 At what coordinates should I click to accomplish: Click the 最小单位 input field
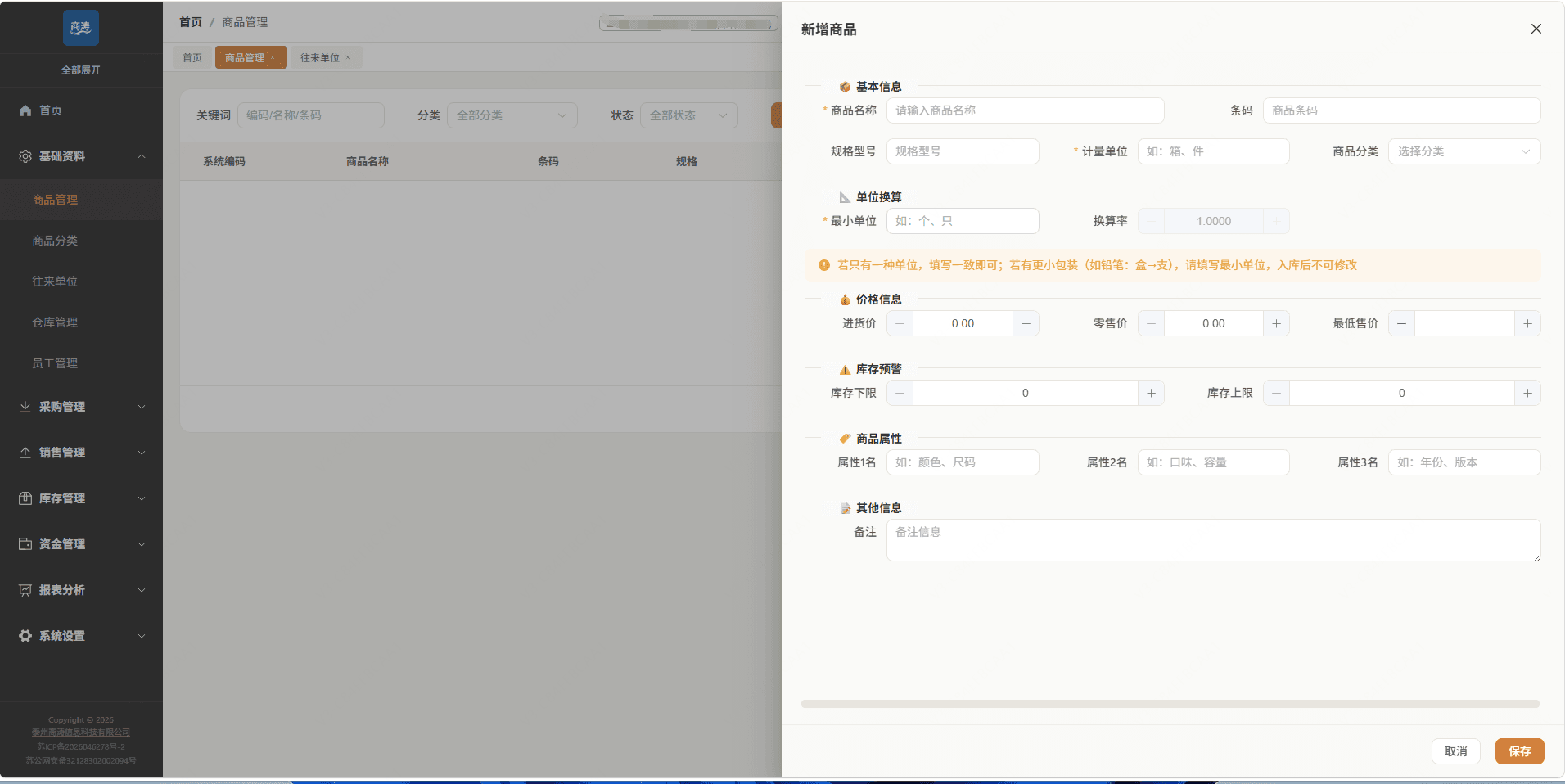point(963,221)
